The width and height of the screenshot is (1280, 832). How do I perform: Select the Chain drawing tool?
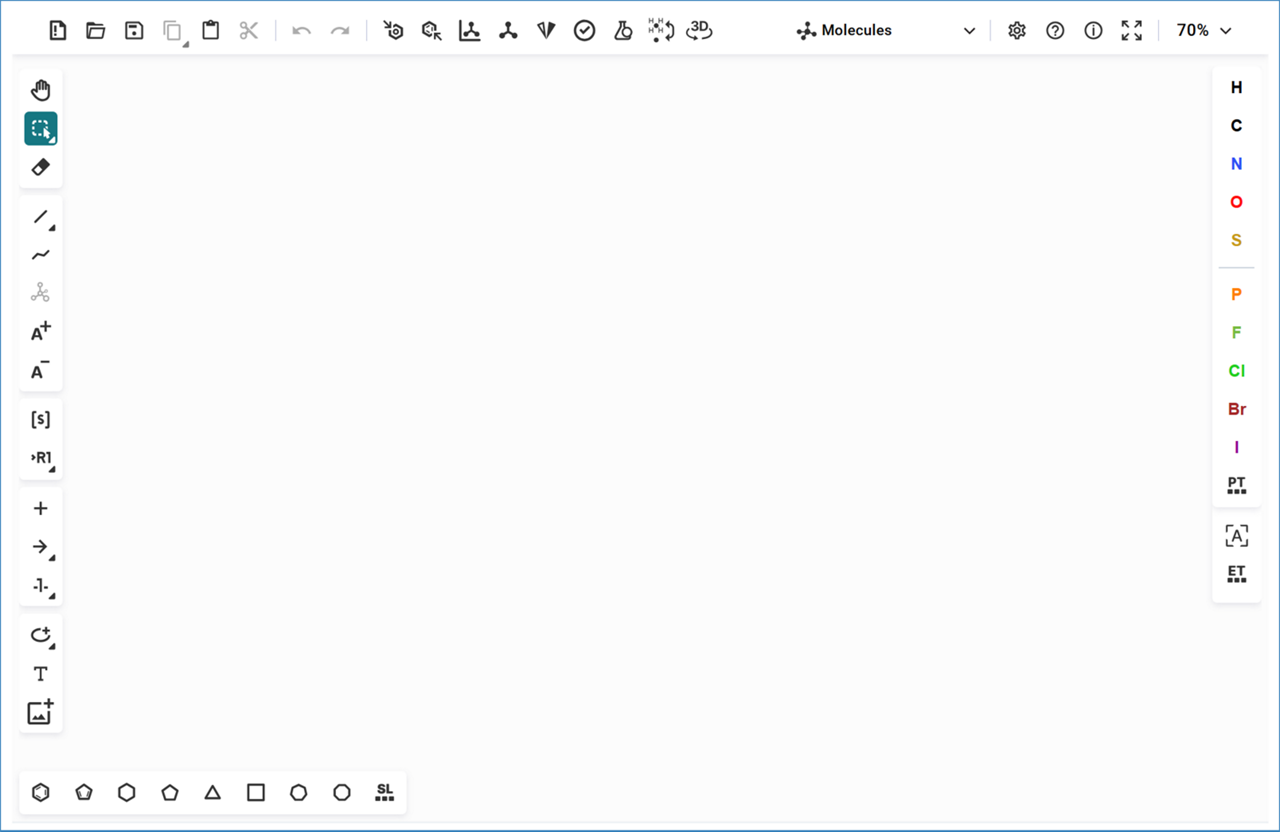pyautogui.click(x=41, y=255)
